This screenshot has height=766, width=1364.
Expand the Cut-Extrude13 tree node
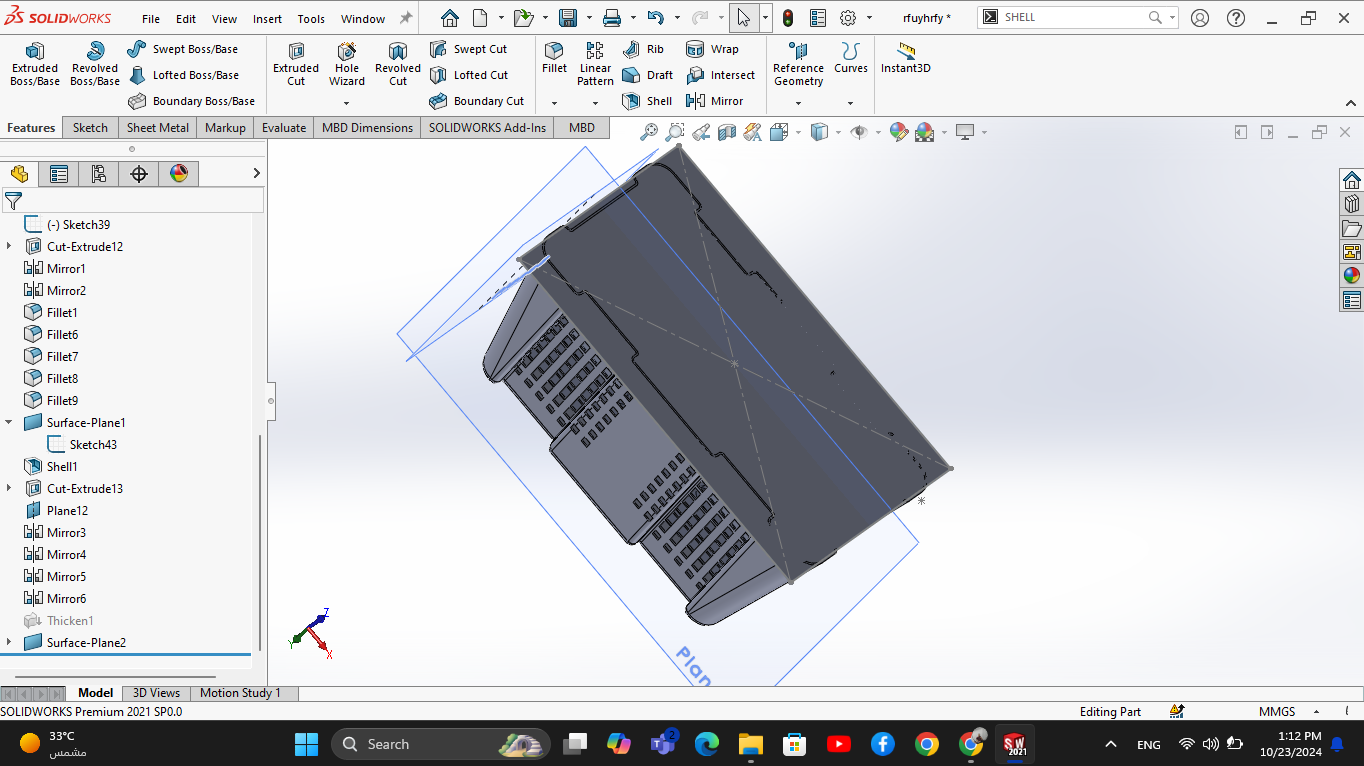pyautogui.click(x=10, y=488)
